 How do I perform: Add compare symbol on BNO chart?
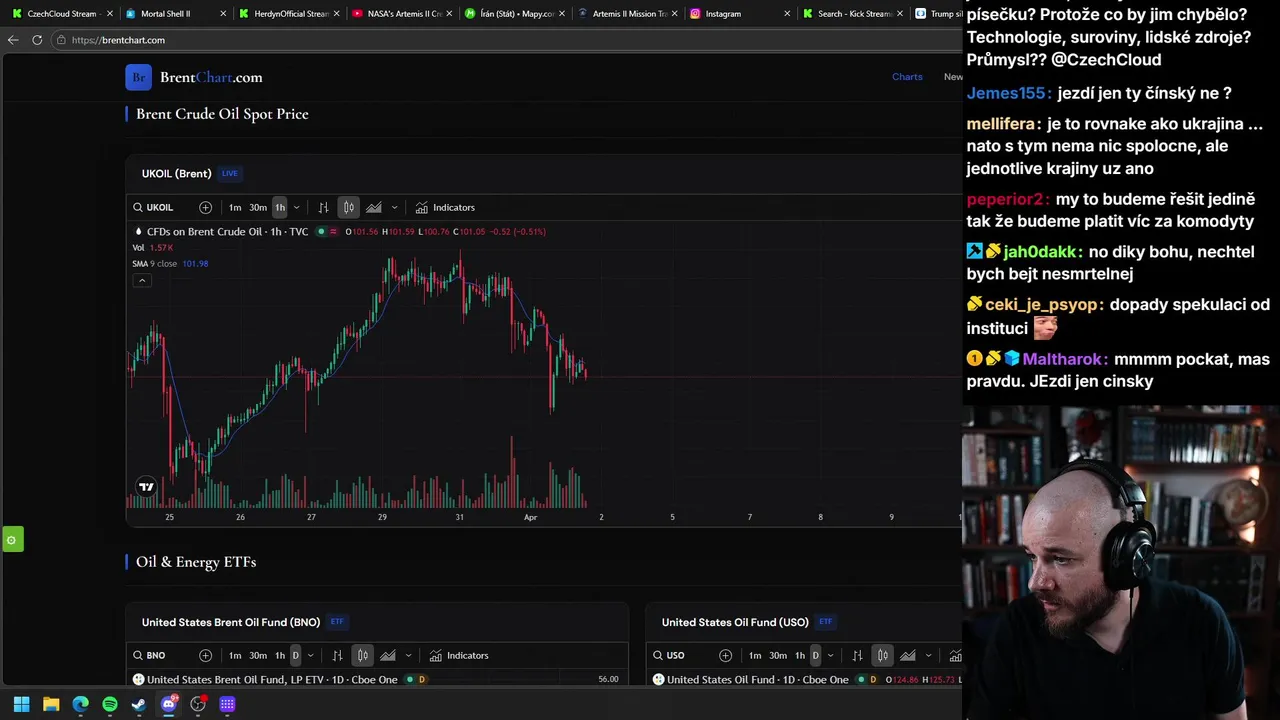click(205, 655)
